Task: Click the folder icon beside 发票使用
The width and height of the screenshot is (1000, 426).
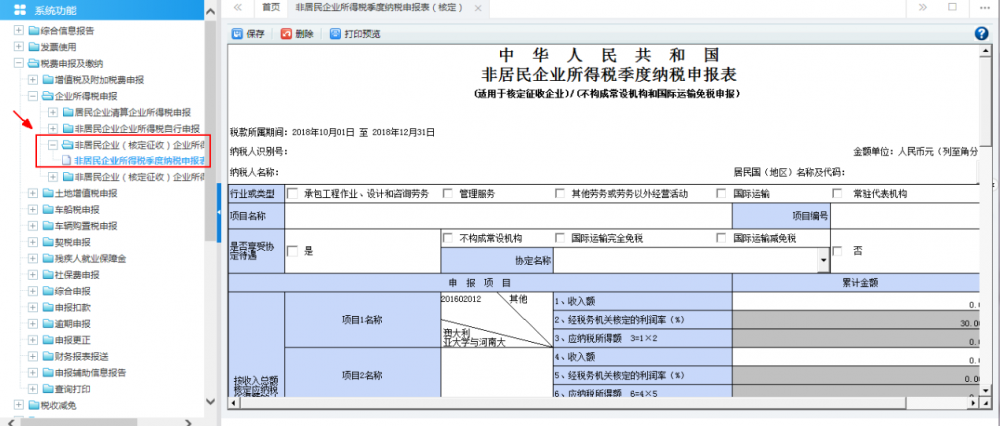Action: tap(34, 47)
